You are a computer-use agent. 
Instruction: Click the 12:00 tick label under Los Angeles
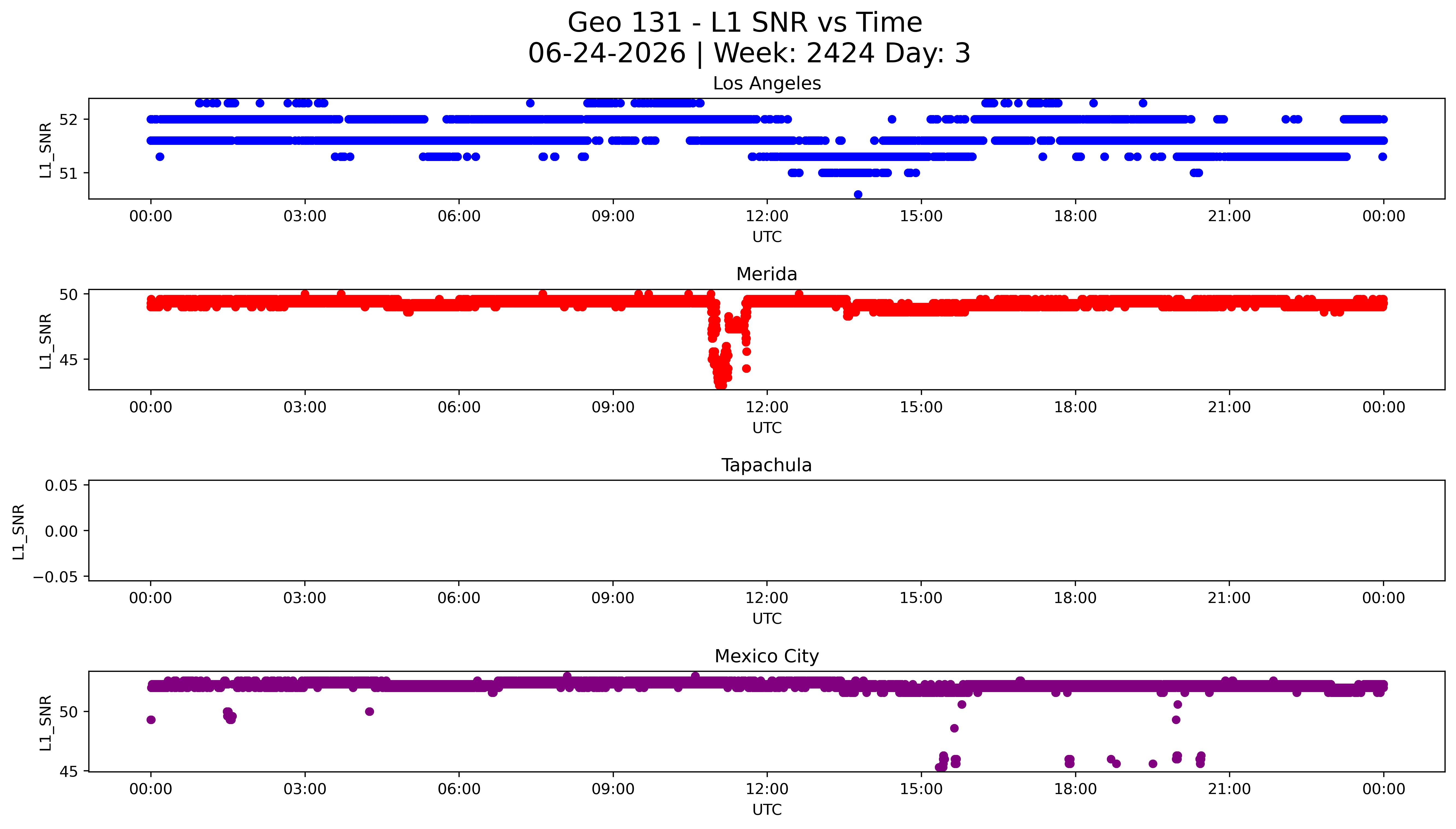[767, 216]
